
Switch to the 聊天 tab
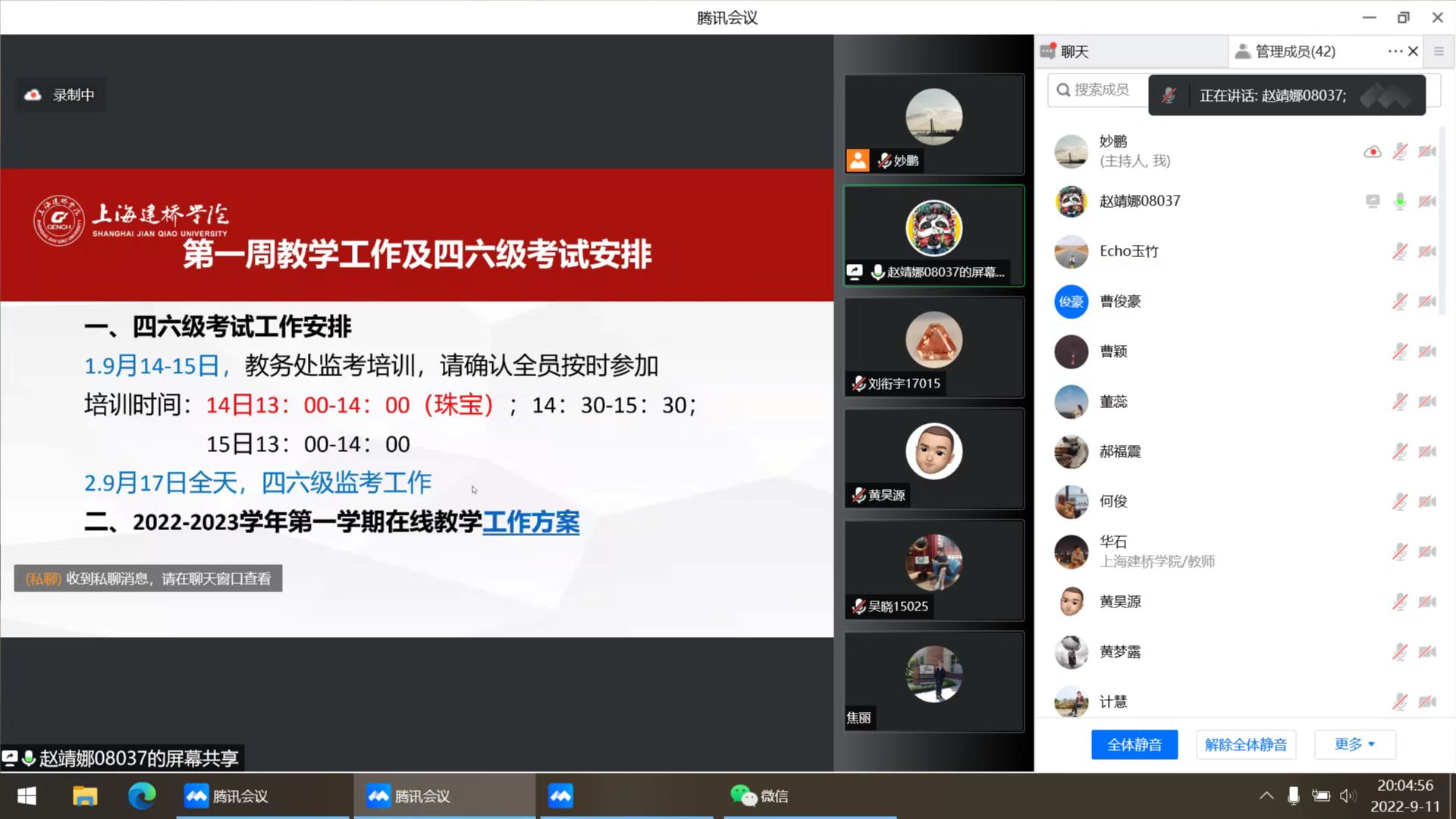pos(1074,52)
